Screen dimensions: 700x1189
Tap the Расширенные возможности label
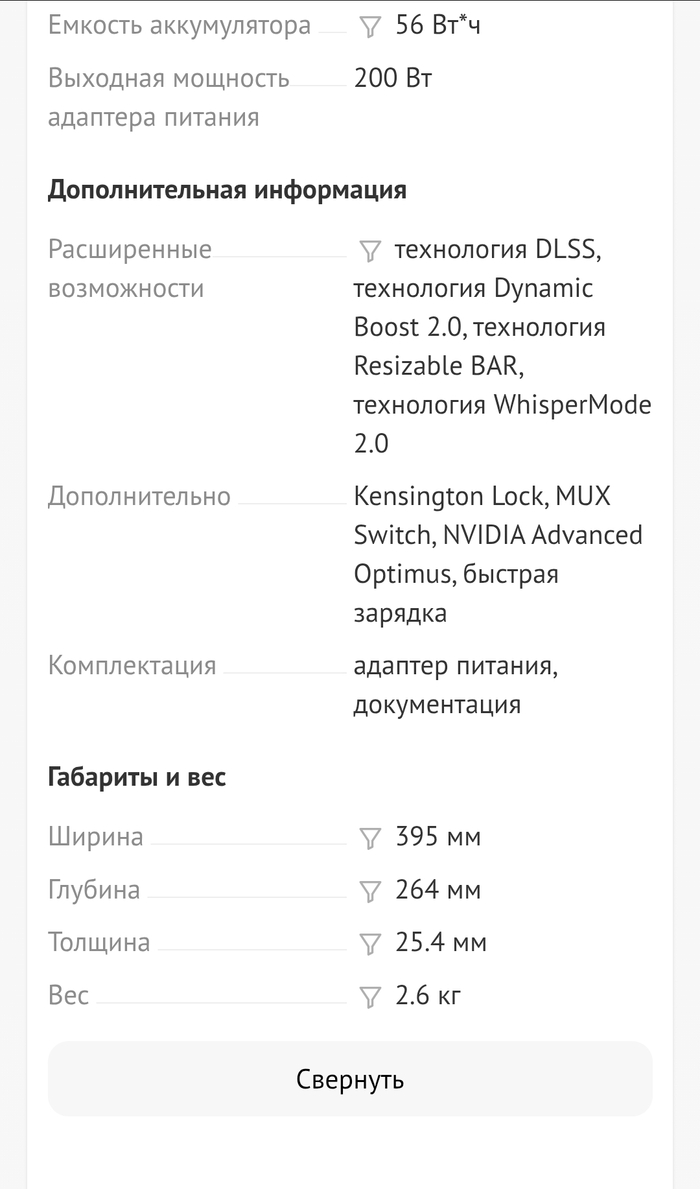(129, 269)
